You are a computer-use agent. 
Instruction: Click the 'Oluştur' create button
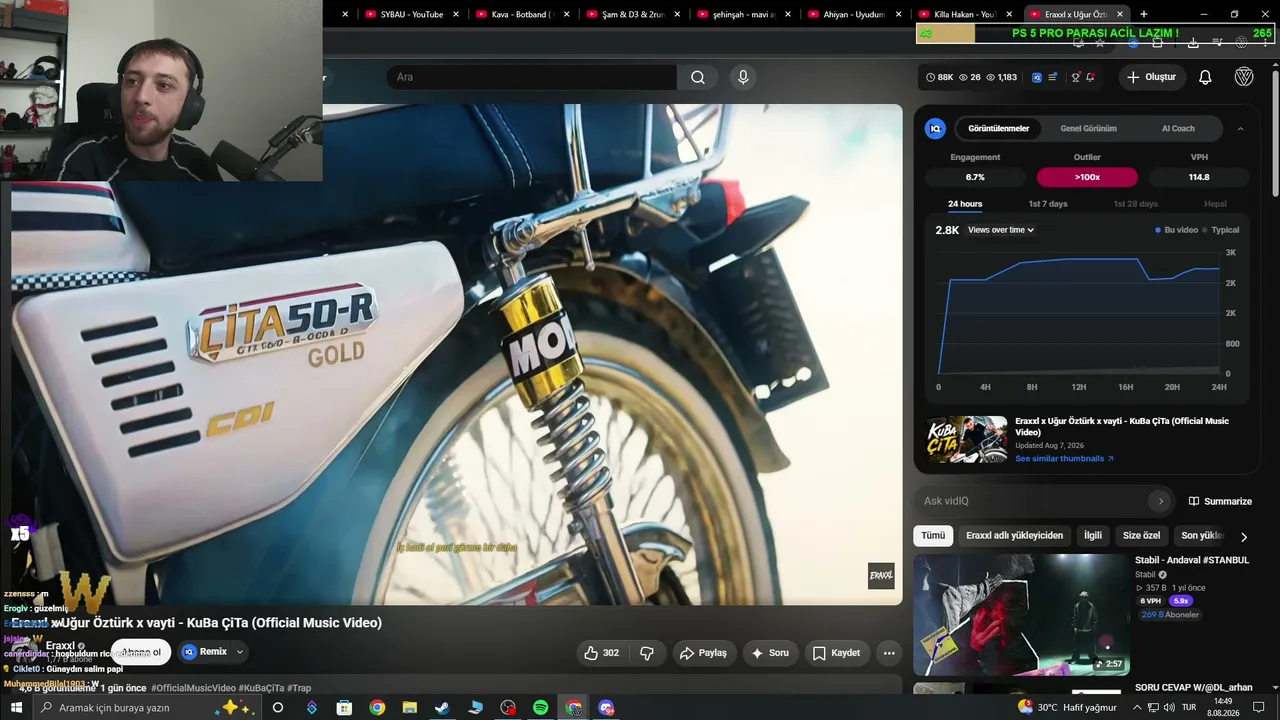point(1151,77)
